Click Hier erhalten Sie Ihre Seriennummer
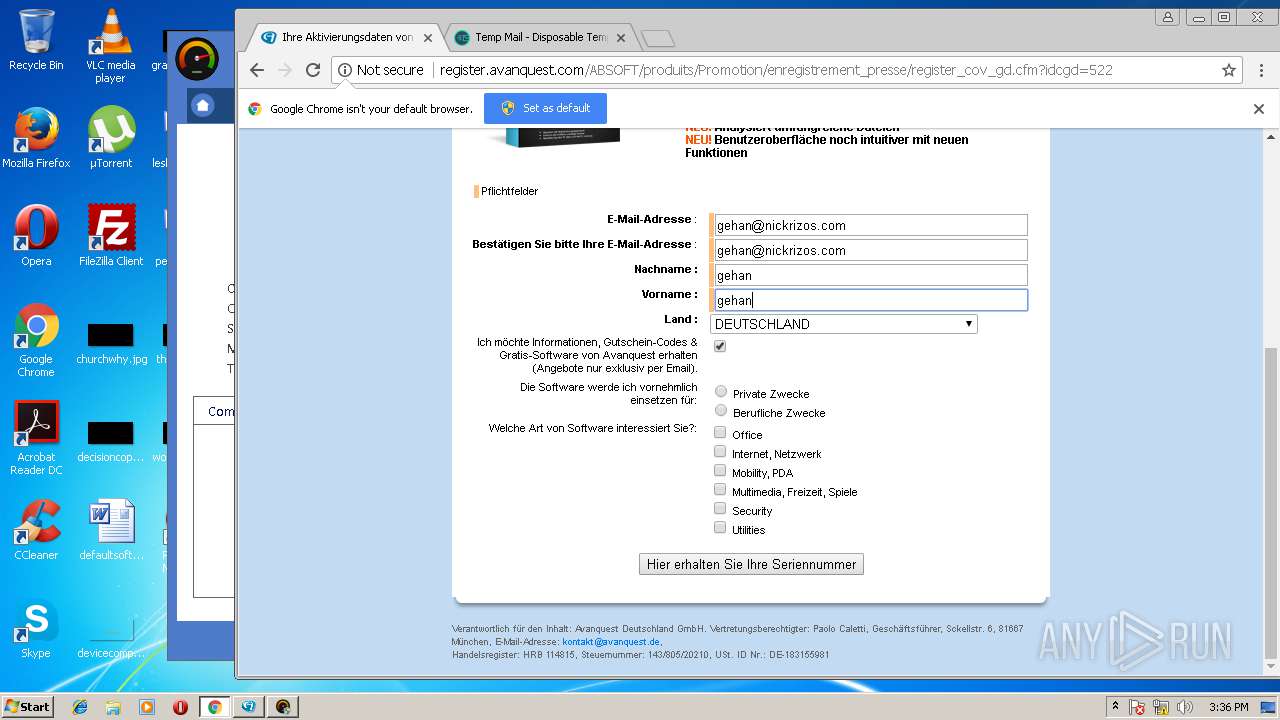 tap(751, 564)
